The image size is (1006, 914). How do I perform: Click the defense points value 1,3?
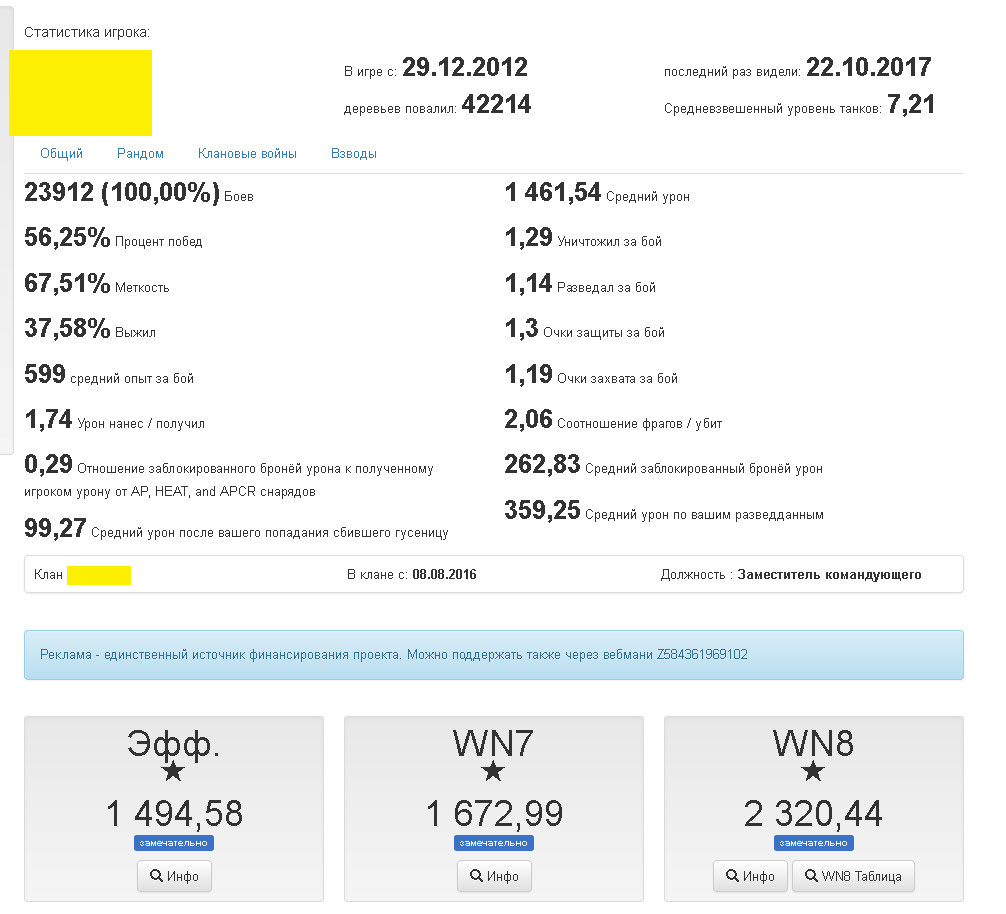tap(521, 328)
